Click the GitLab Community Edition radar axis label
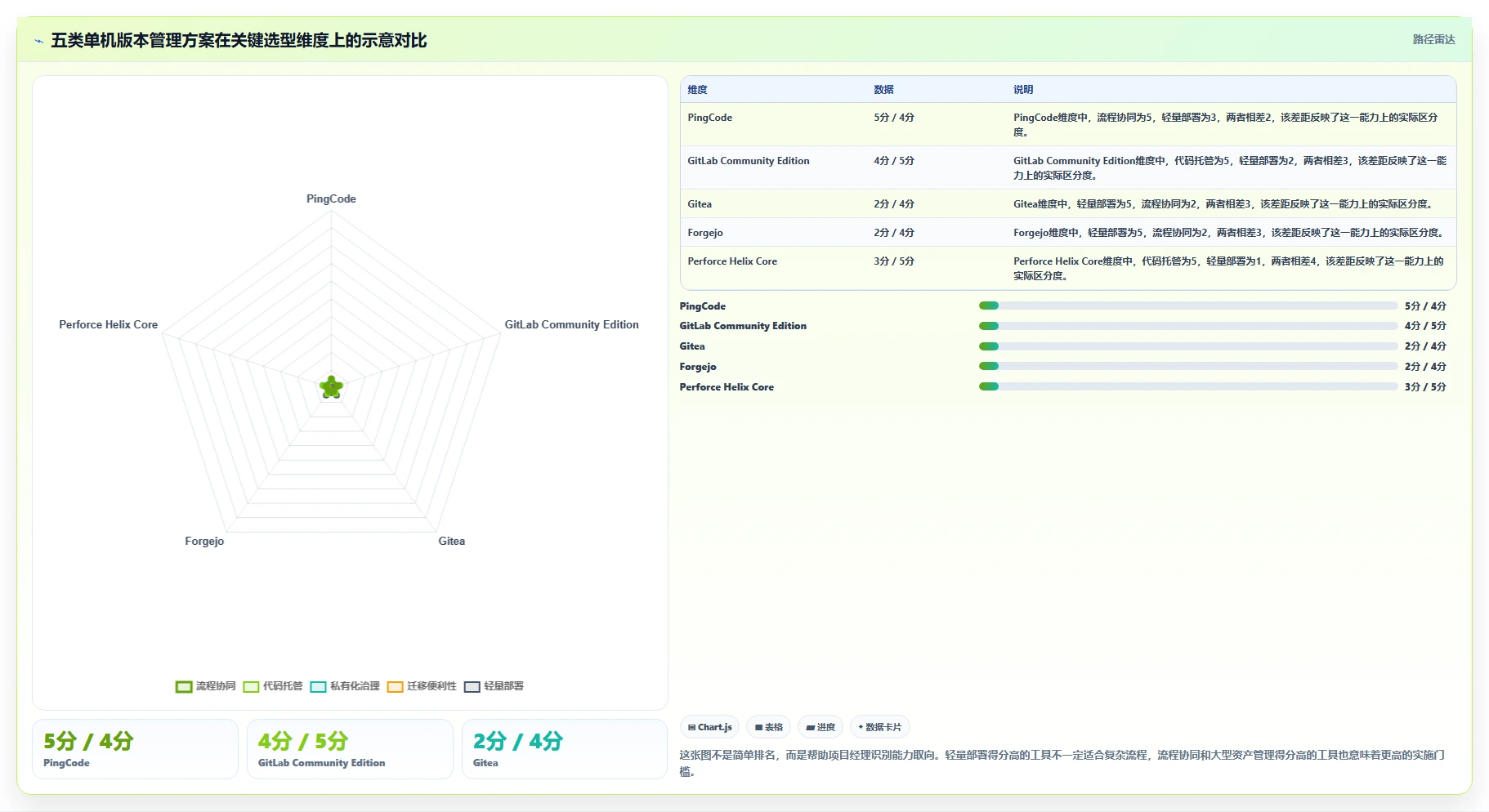Screen dimensions: 1489x812 click(x=571, y=324)
